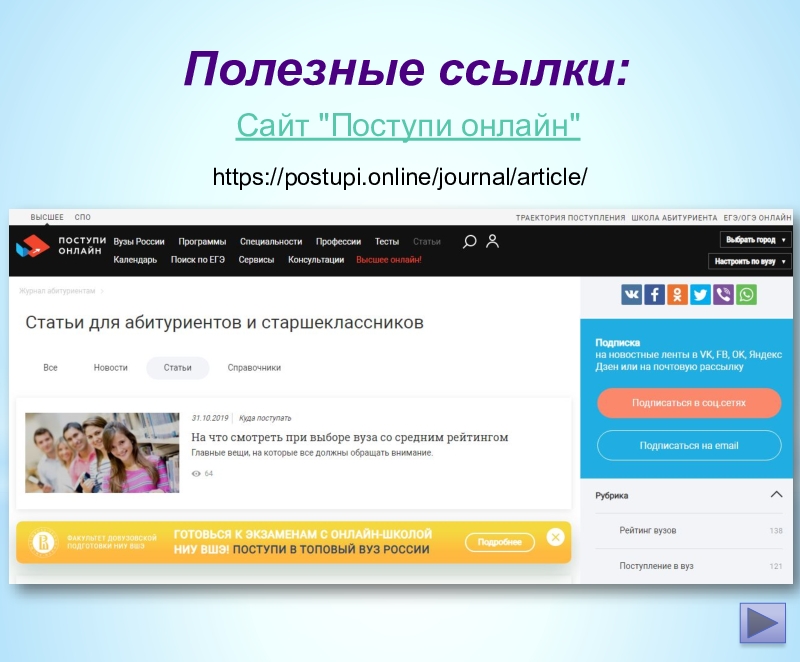Click Подробнее button in banner

point(499,542)
